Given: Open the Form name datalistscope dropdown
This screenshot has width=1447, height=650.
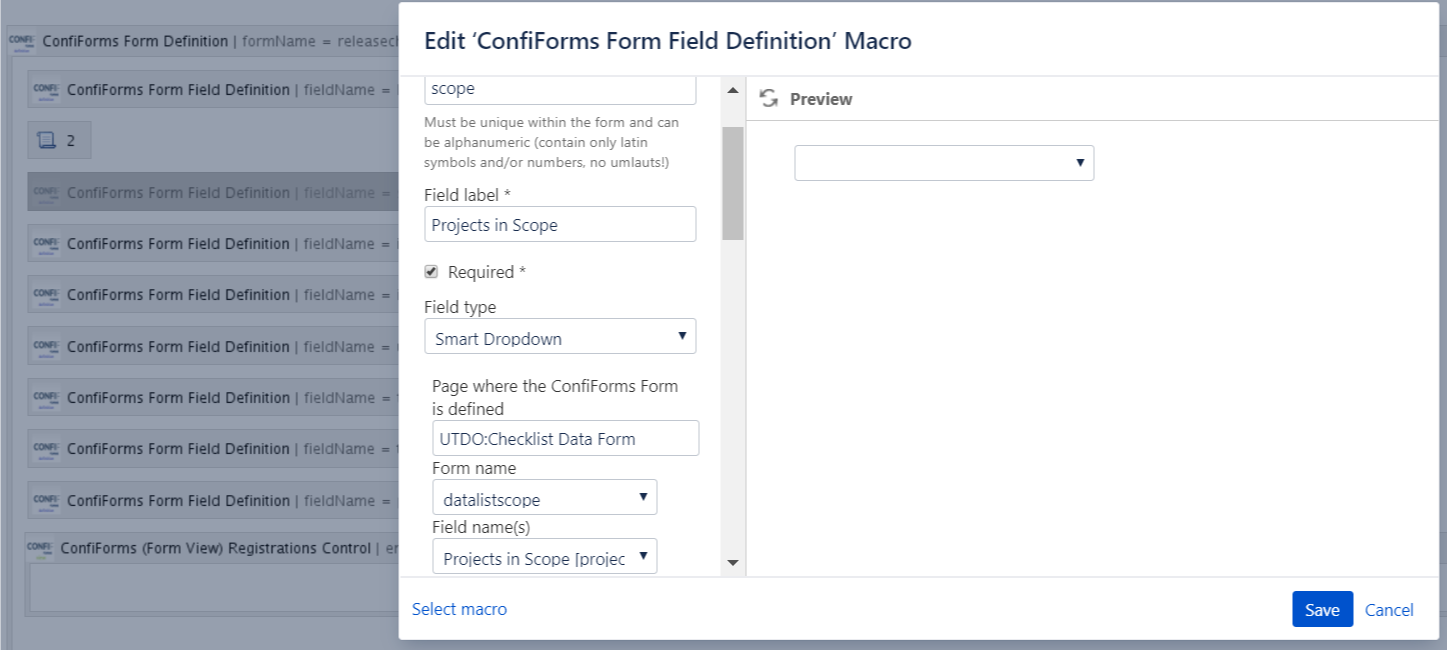Looking at the screenshot, I should (544, 497).
